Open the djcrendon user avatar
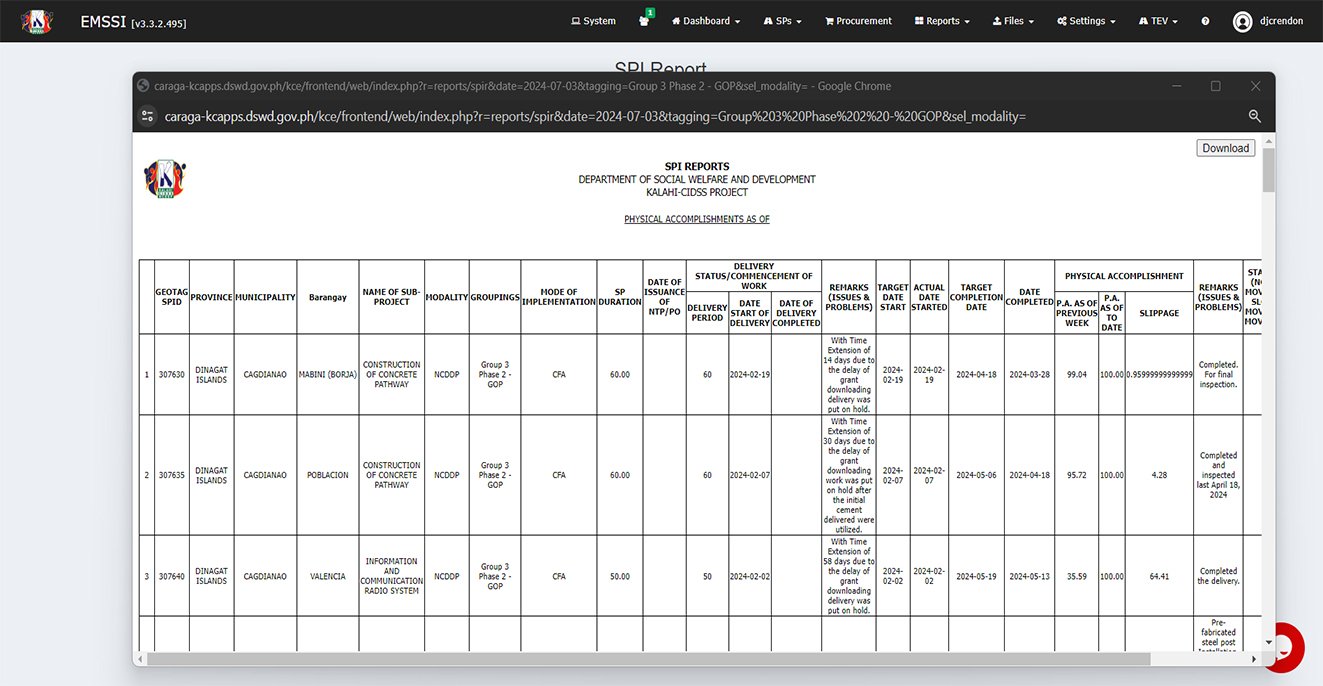 point(1241,21)
